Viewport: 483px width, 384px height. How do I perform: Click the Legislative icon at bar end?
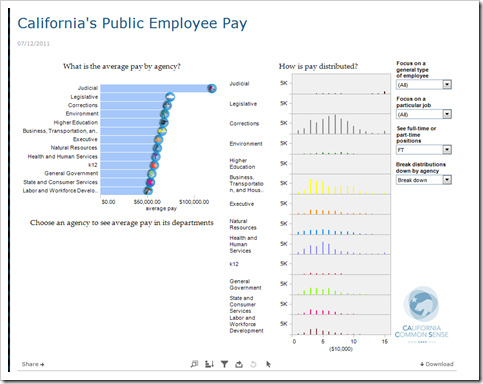(170, 97)
